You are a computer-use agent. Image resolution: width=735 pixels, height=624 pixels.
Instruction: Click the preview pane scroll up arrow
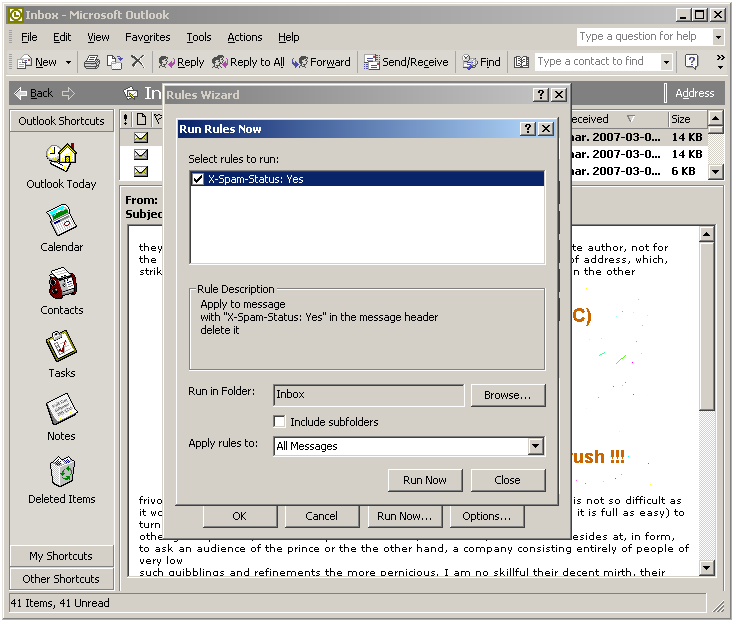(706, 233)
